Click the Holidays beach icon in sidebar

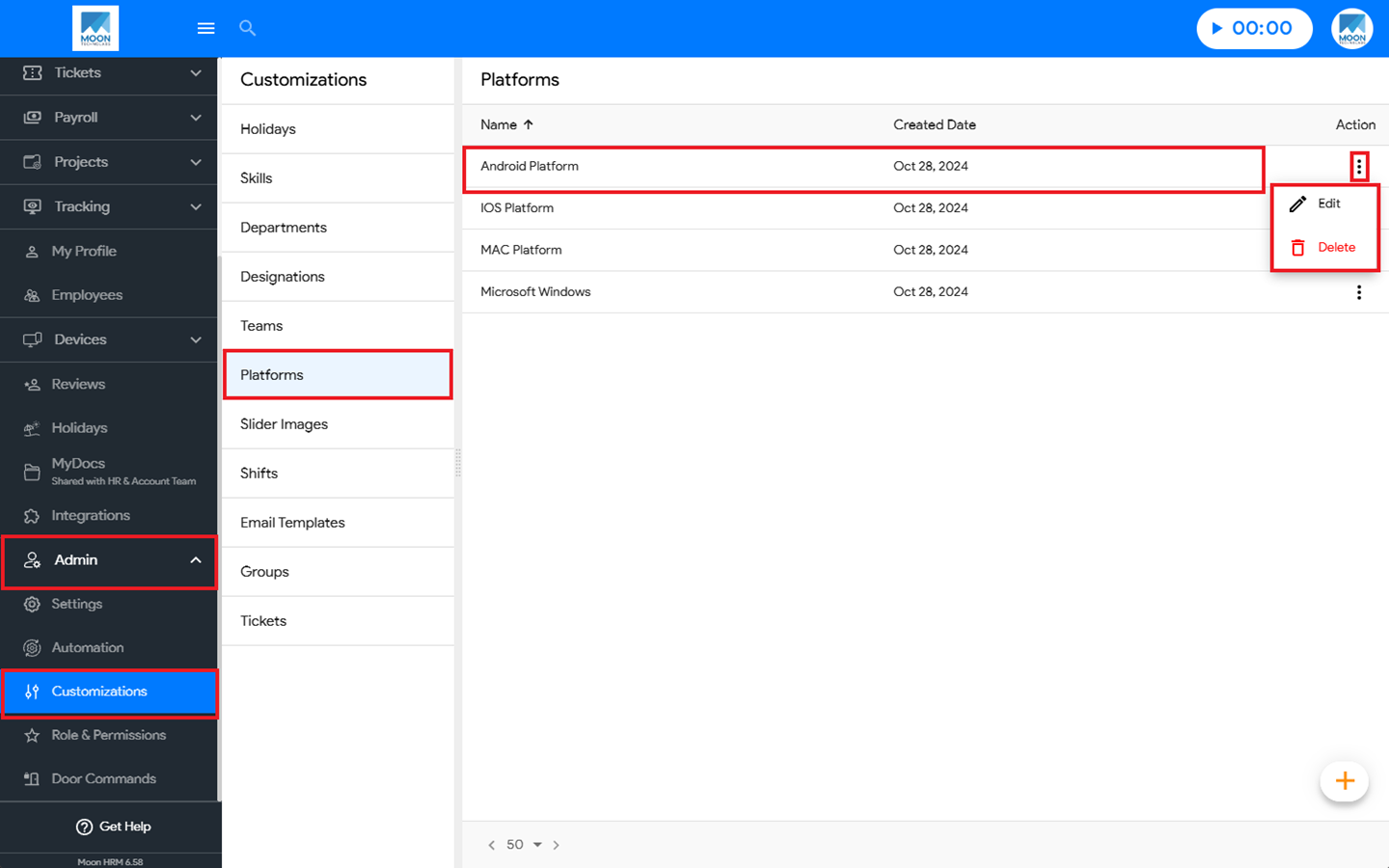click(32, 428)
